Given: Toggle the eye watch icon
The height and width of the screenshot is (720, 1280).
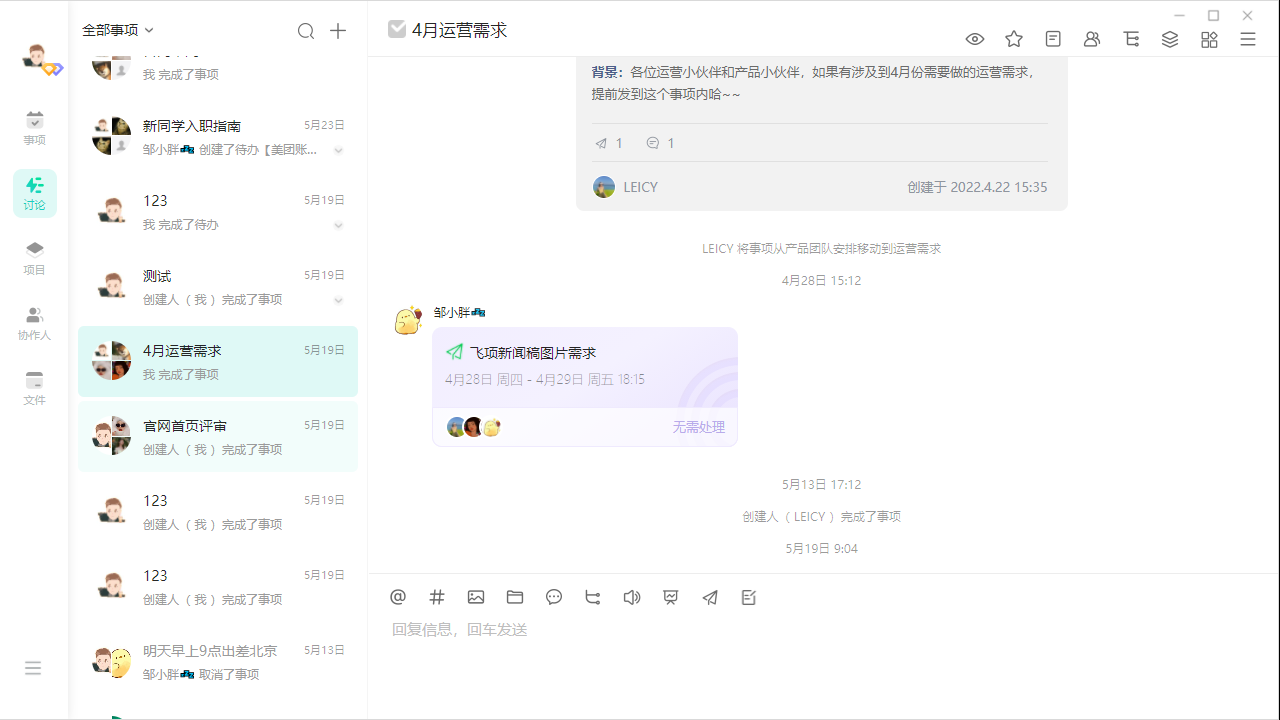Looking at the screenshot, I should 975,39.
